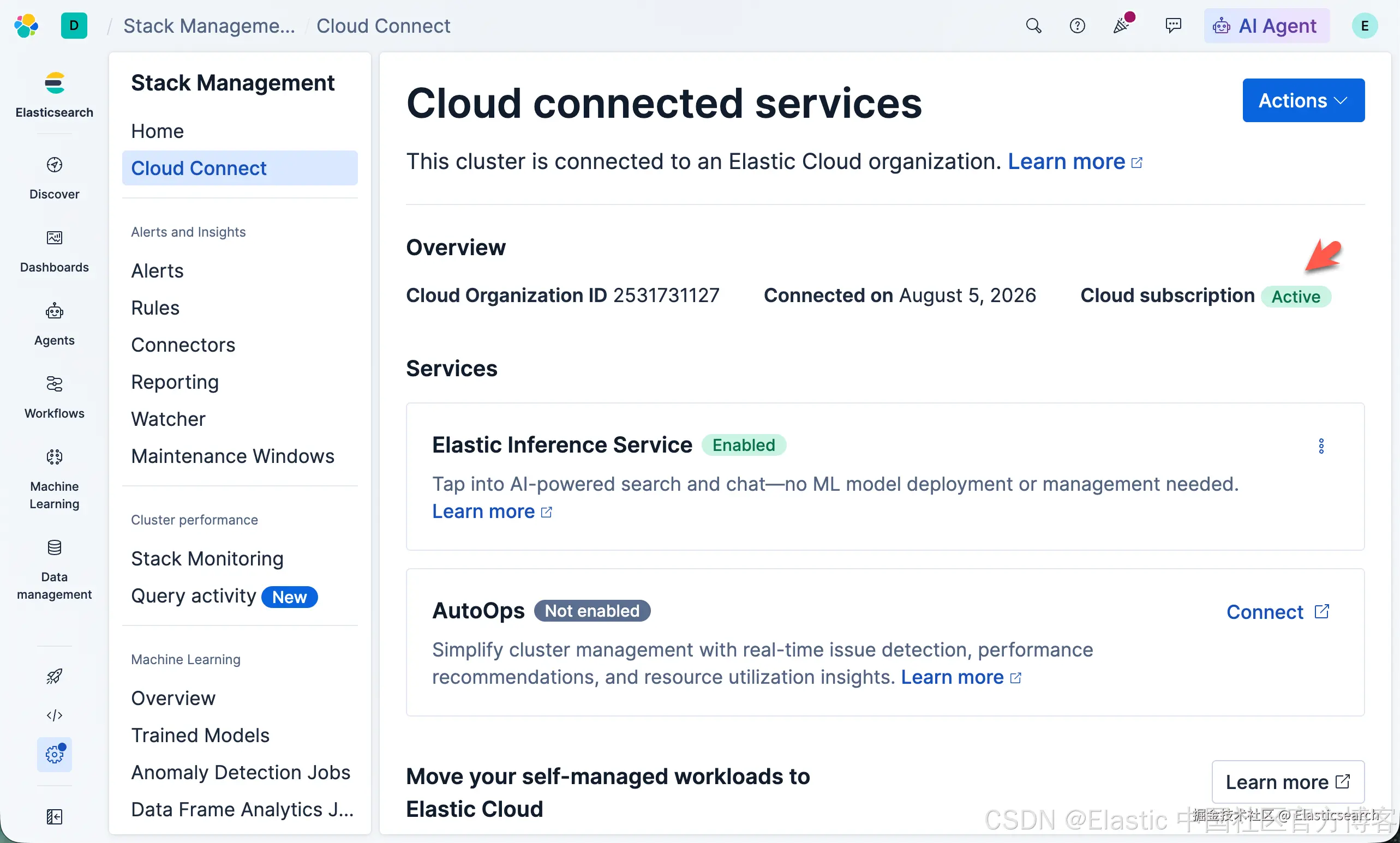Click the rocket getting started icon
The height and width of the screenshot is (843, 1400).
(x=55, y=676)
